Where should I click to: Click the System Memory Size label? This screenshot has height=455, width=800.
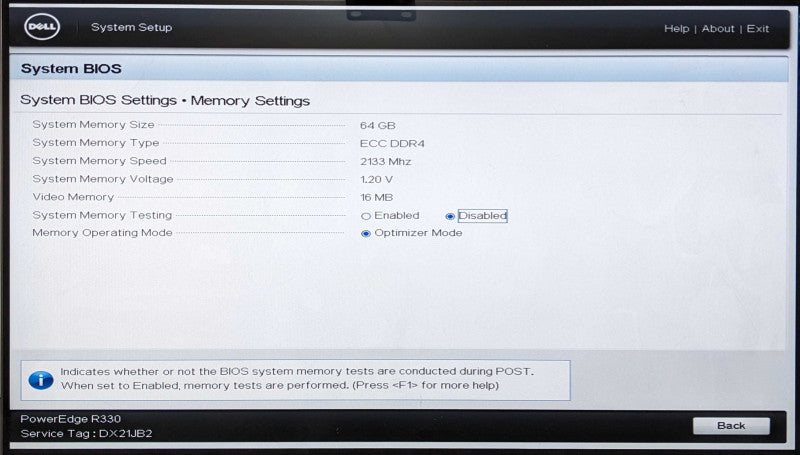pyautogui.click(x=93, y=124)
